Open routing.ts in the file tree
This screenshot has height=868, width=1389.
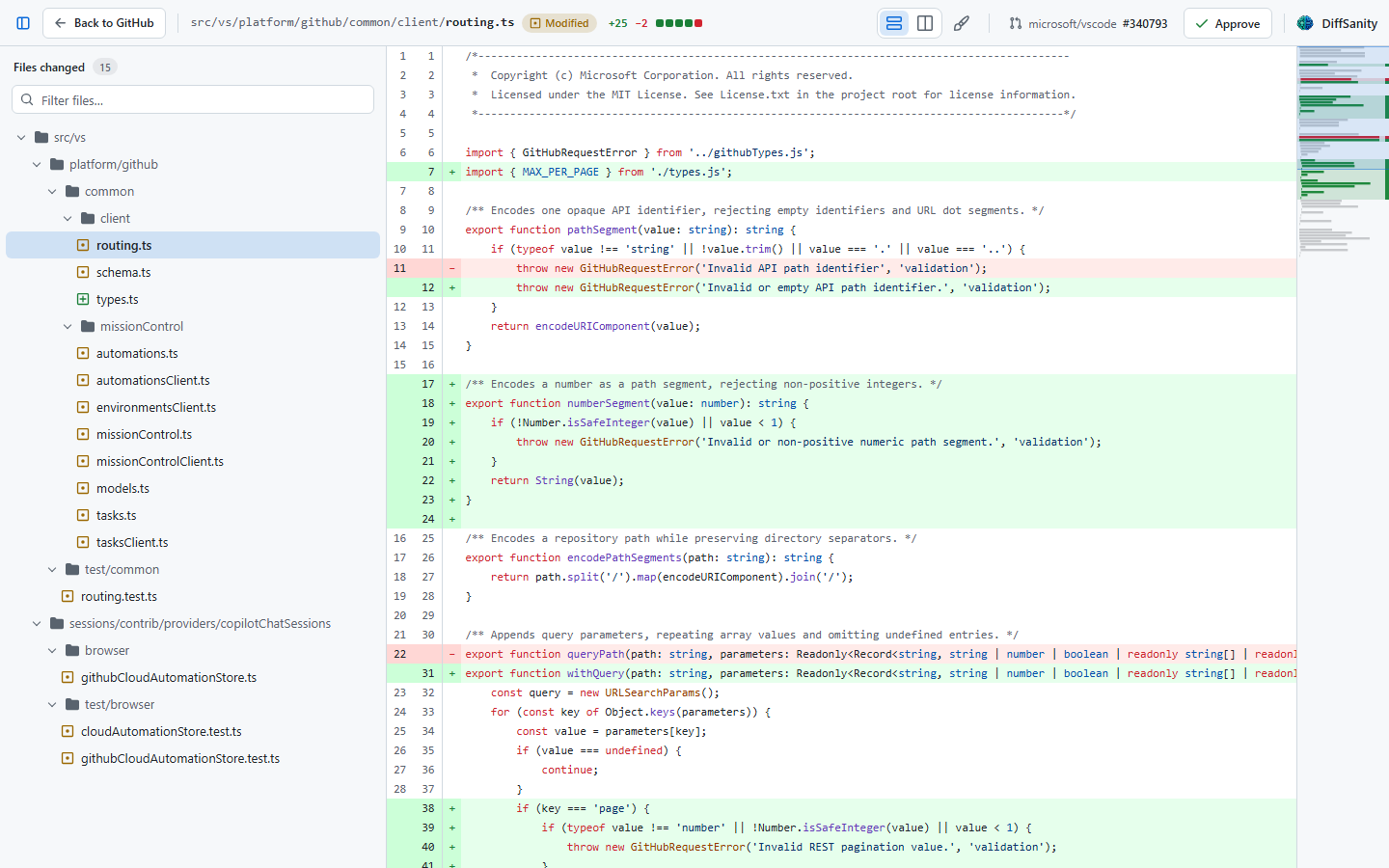coord(193,245)
